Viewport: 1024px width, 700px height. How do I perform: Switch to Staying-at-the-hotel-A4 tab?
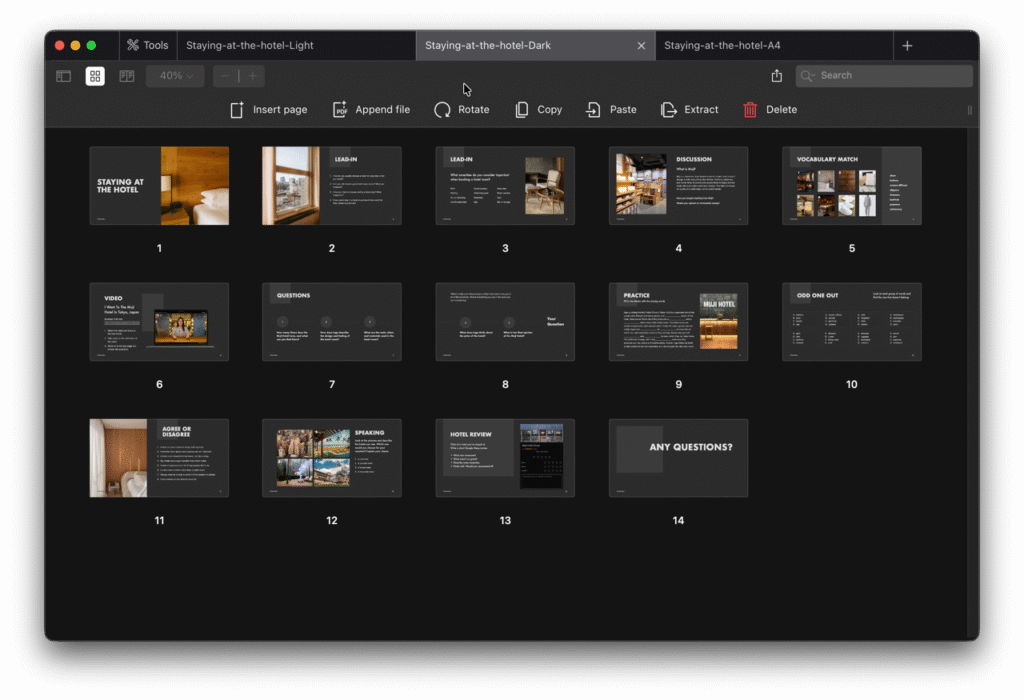pos(722,45)
